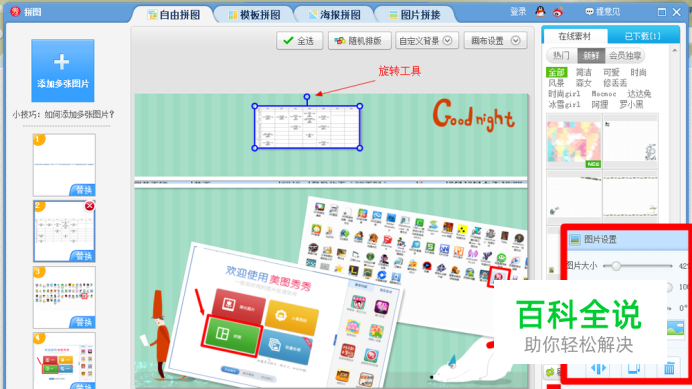Select the 新鲜 filter

(x=591, y=56)
